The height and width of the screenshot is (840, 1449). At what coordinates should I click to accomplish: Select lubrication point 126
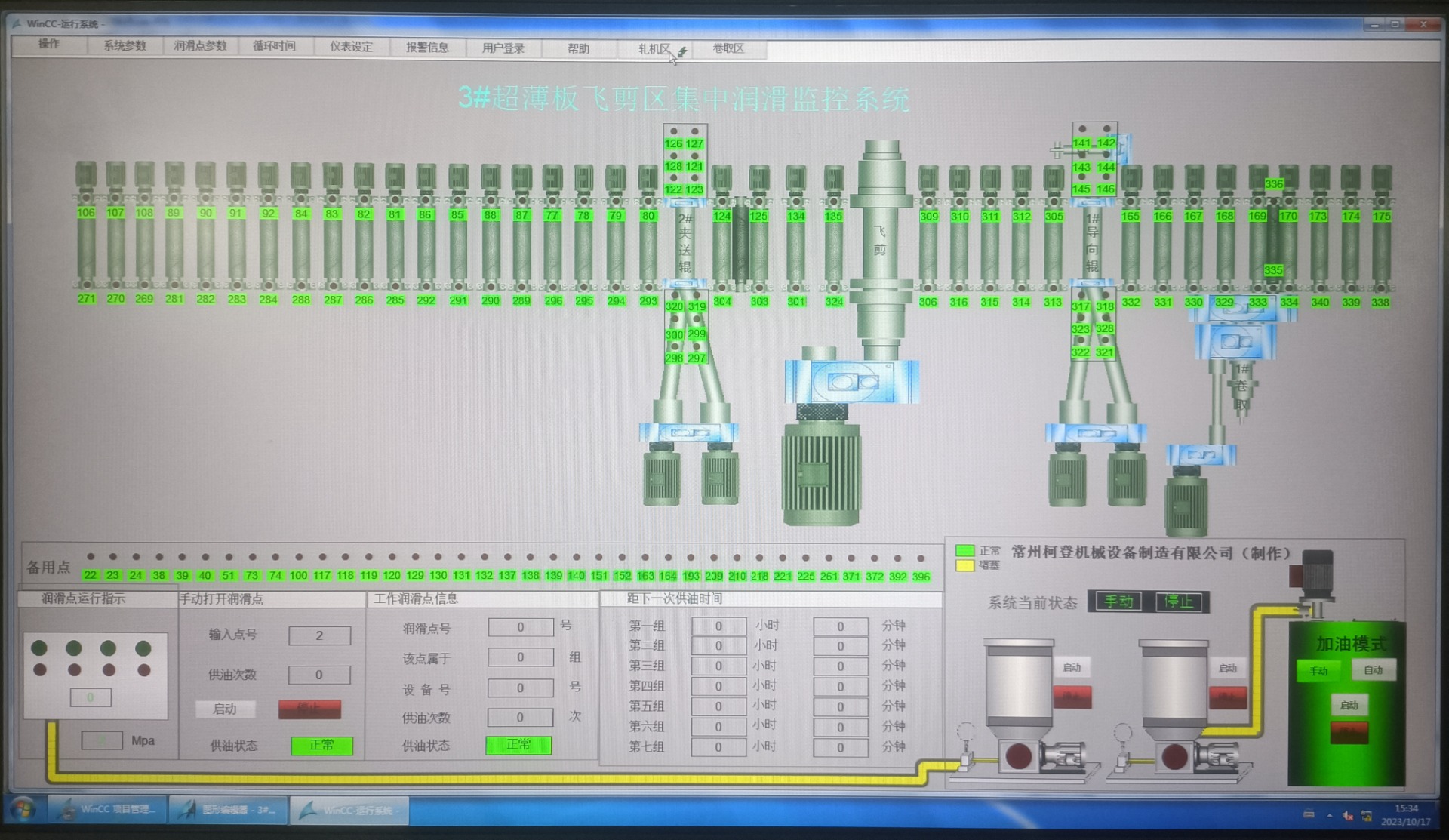coord(673,143)
